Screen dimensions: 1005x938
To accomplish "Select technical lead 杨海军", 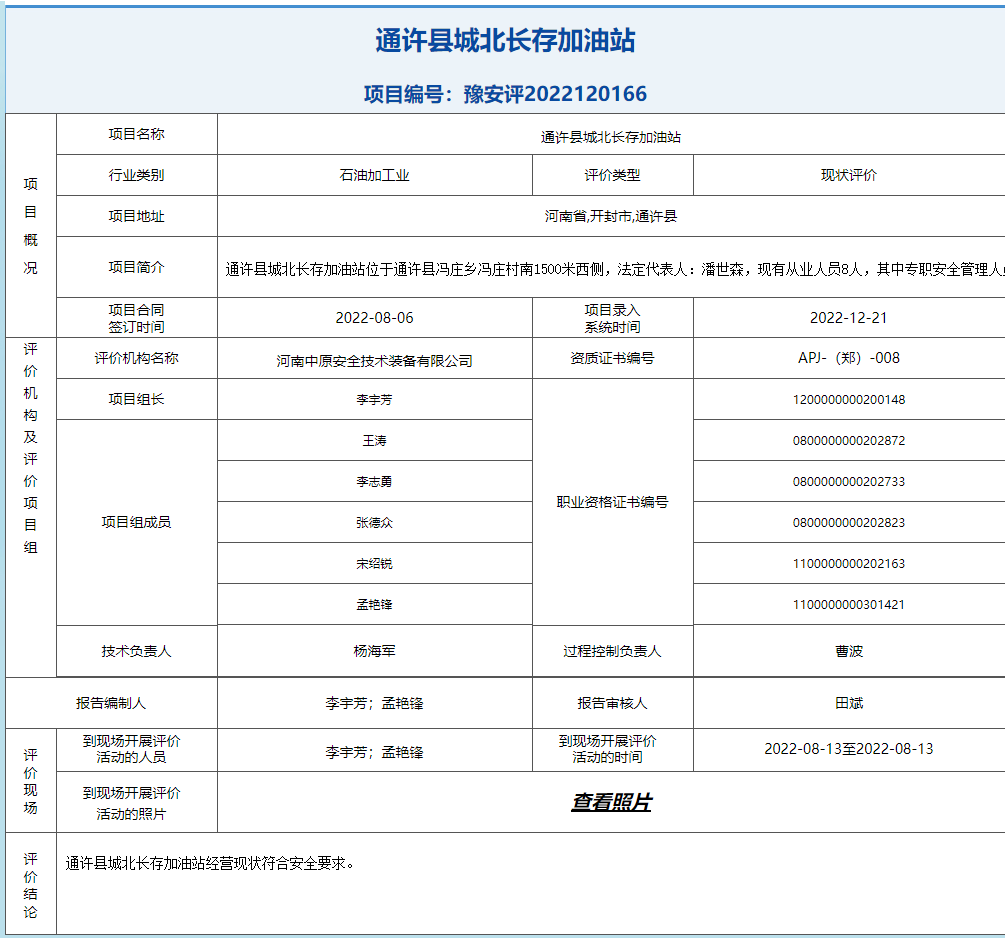I will point(374,651).
